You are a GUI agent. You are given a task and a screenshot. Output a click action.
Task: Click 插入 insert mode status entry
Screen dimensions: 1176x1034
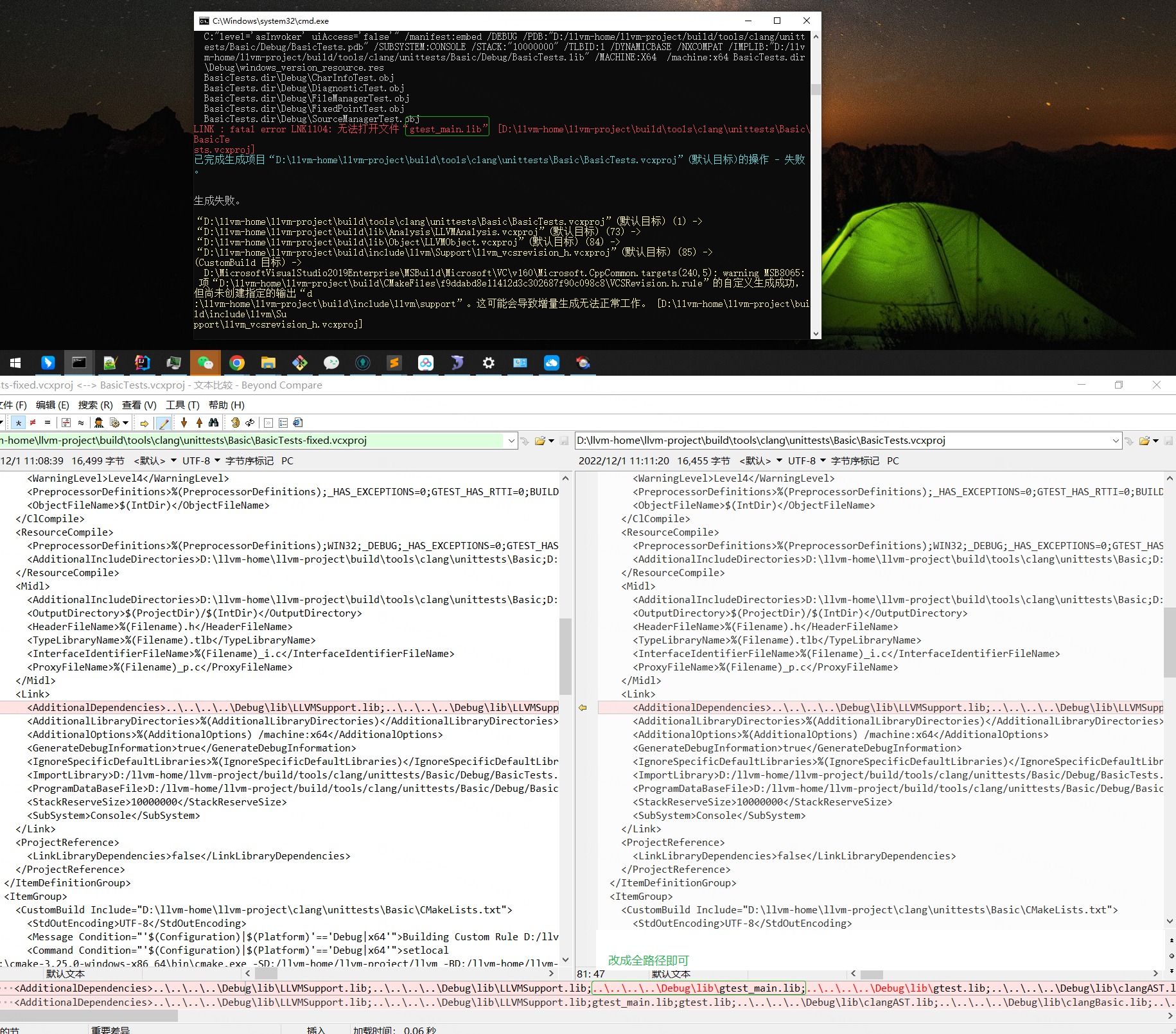316,1030
